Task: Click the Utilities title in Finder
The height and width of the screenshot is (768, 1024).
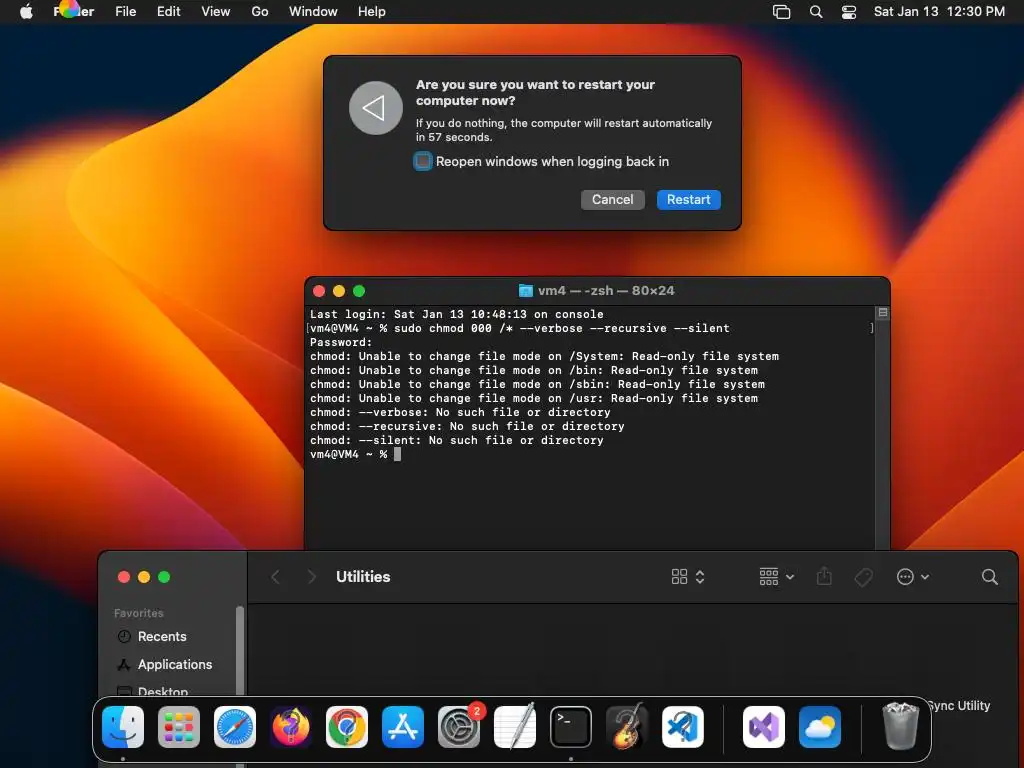Action: (363, 577)
